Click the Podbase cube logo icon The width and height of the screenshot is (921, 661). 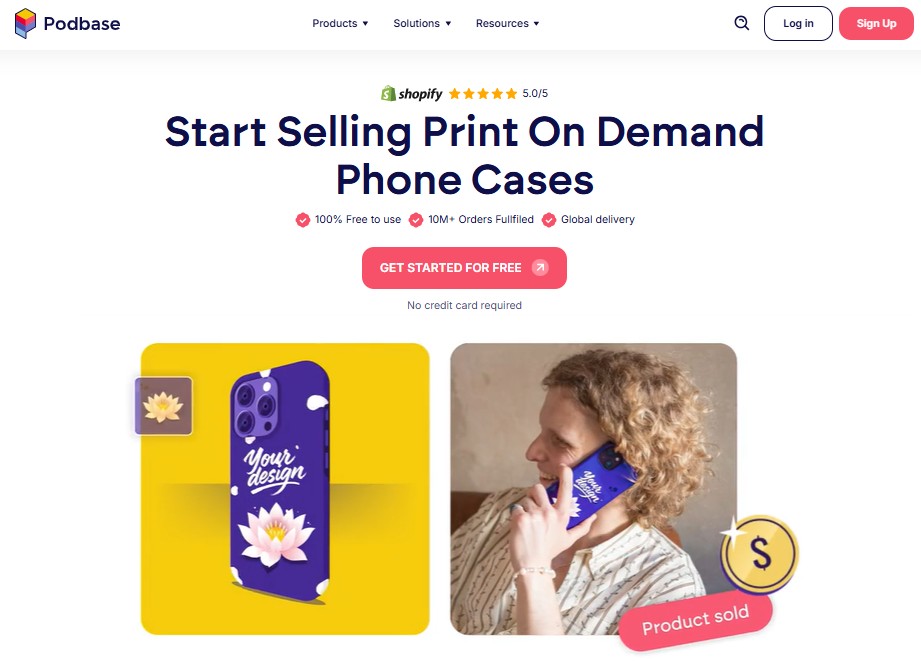pyautogui.click(x=25, y=24)
